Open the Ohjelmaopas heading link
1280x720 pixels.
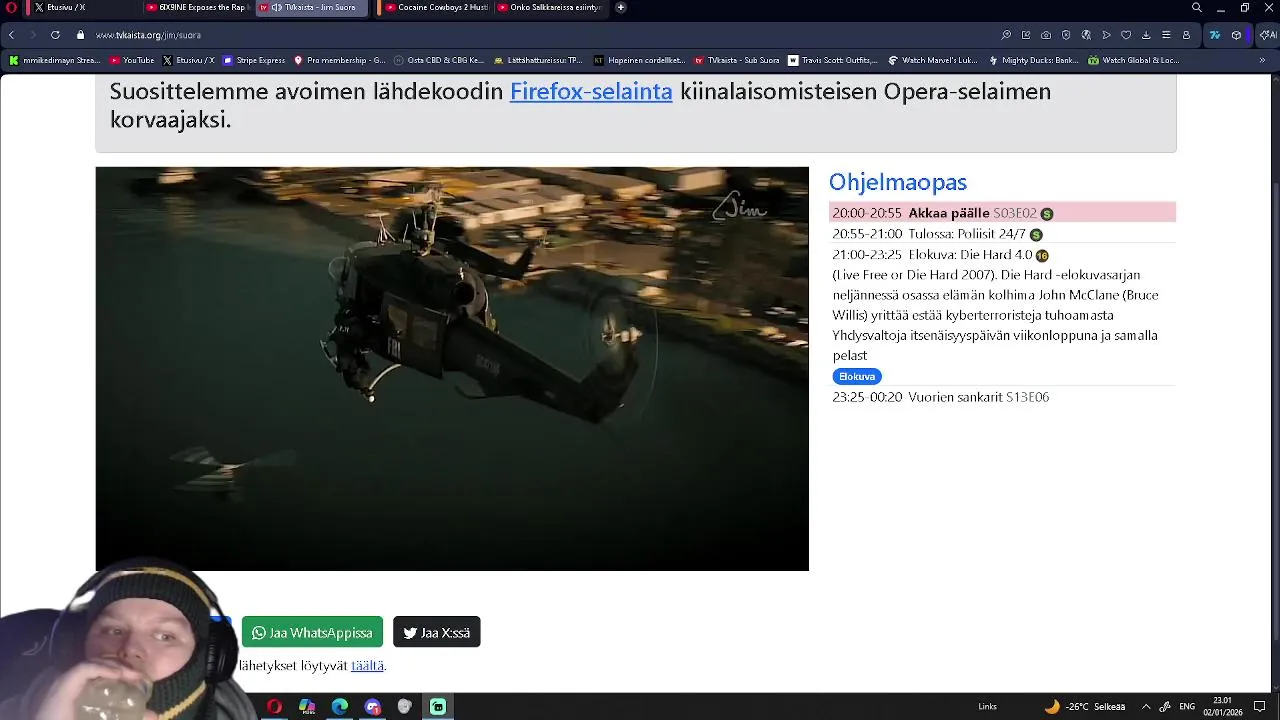pyautogui.click(x=898, y=182)
